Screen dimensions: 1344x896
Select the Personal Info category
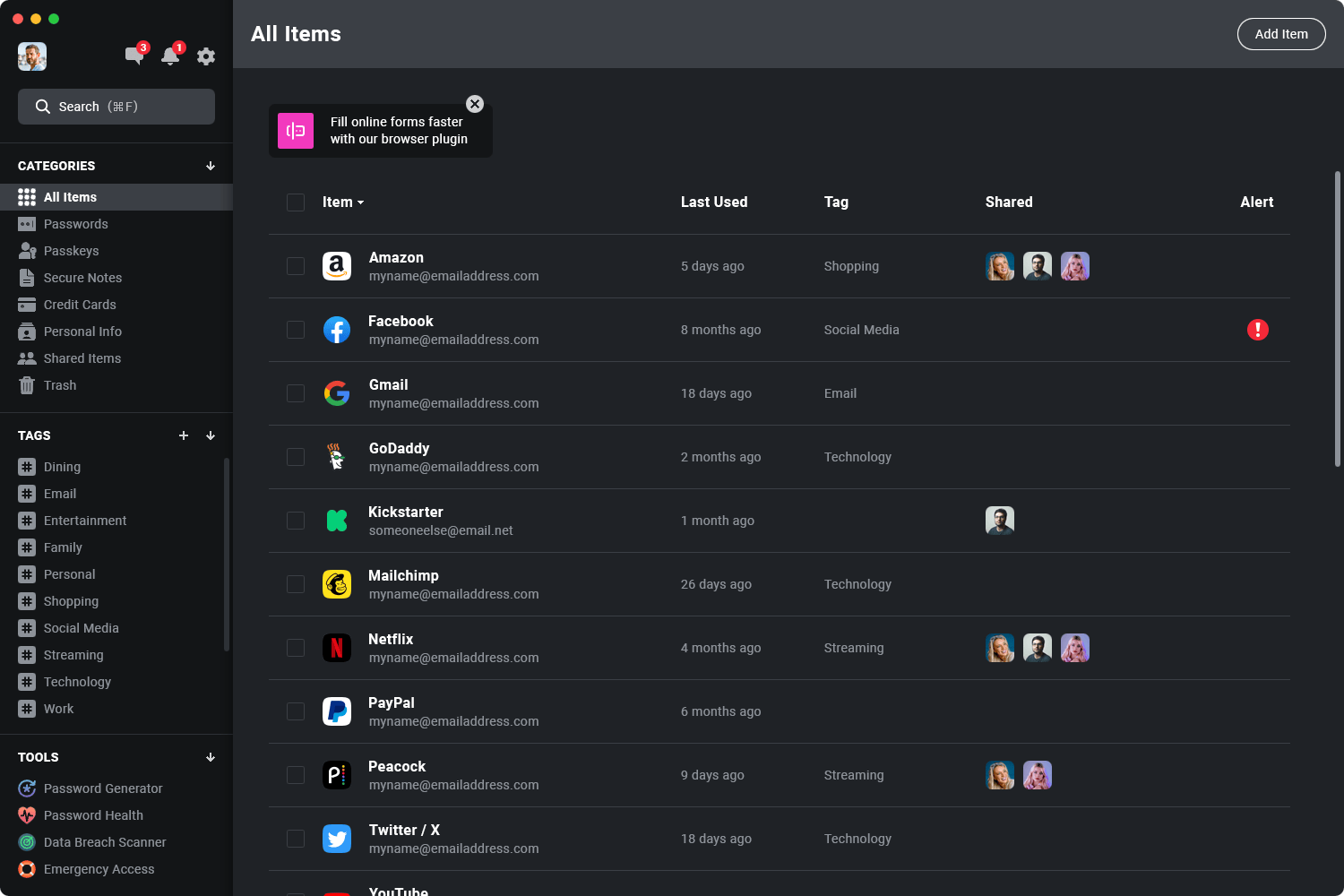pos(116,332)
